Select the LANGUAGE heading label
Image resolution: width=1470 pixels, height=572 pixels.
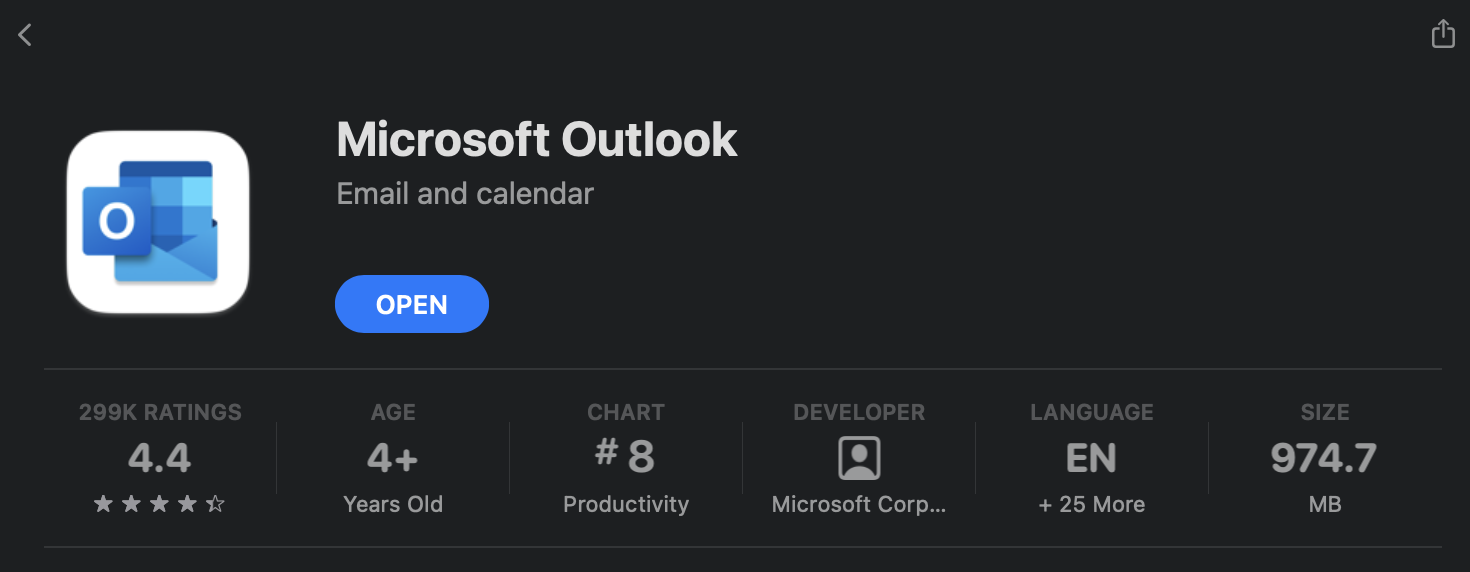click(1092, 412)
